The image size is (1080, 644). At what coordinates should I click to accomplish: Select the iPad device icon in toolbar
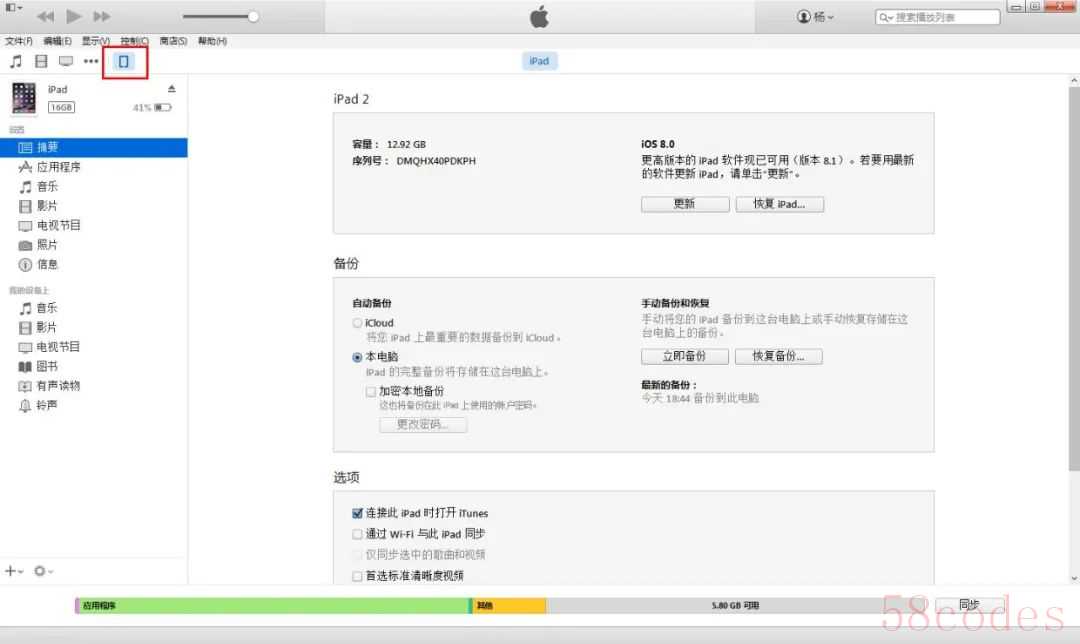point(123,61)
